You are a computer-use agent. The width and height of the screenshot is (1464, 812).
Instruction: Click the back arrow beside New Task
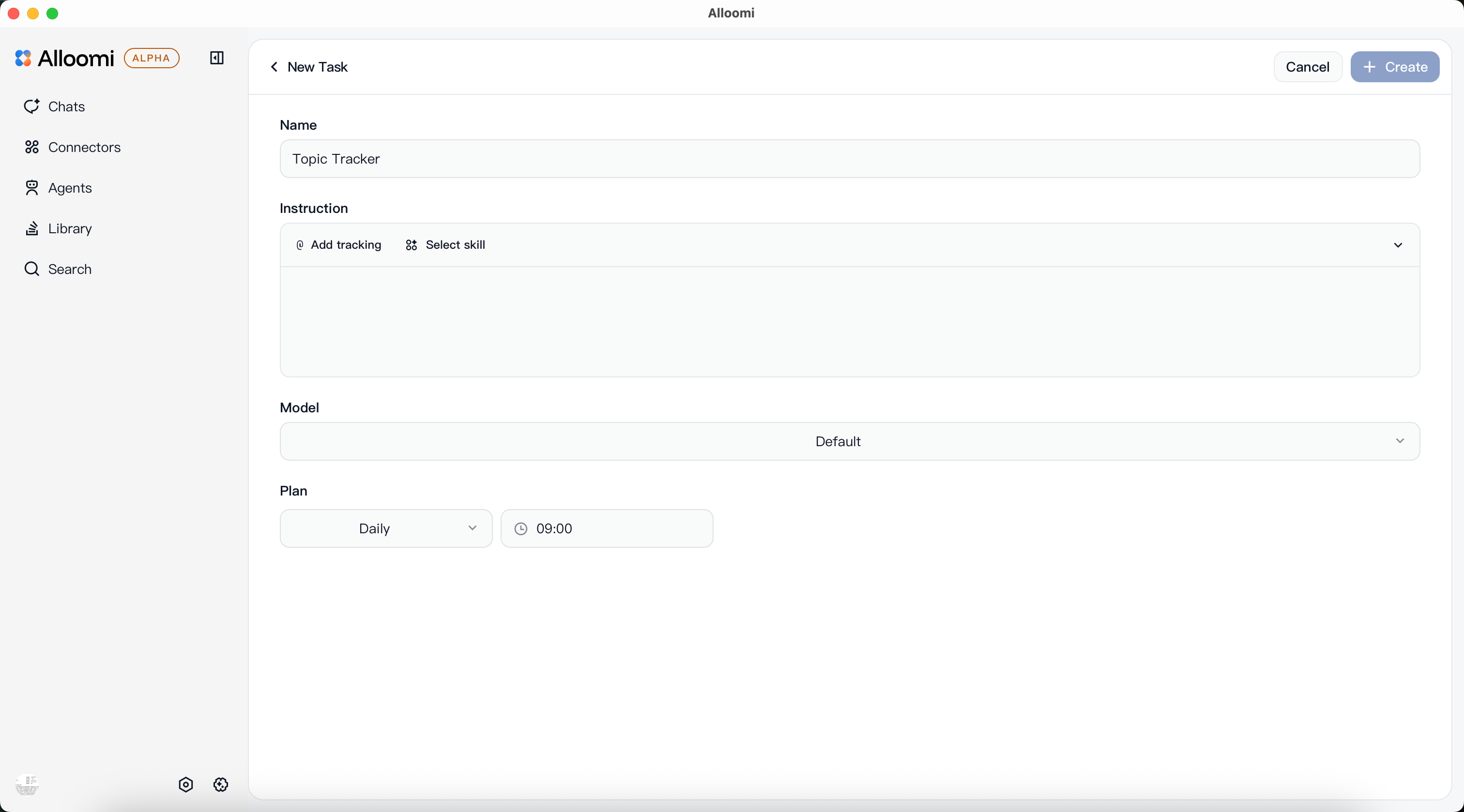[274, 67]
